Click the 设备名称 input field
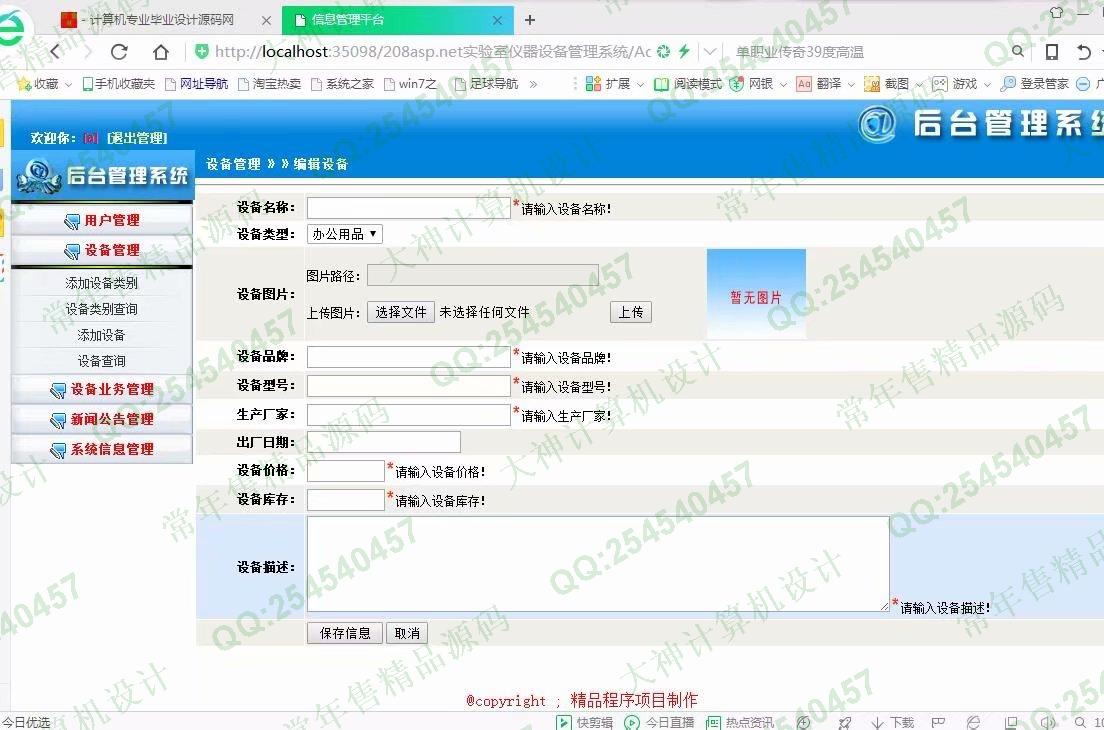Image resolution: width=1104 pixels, height=730 pixels. 408,208
